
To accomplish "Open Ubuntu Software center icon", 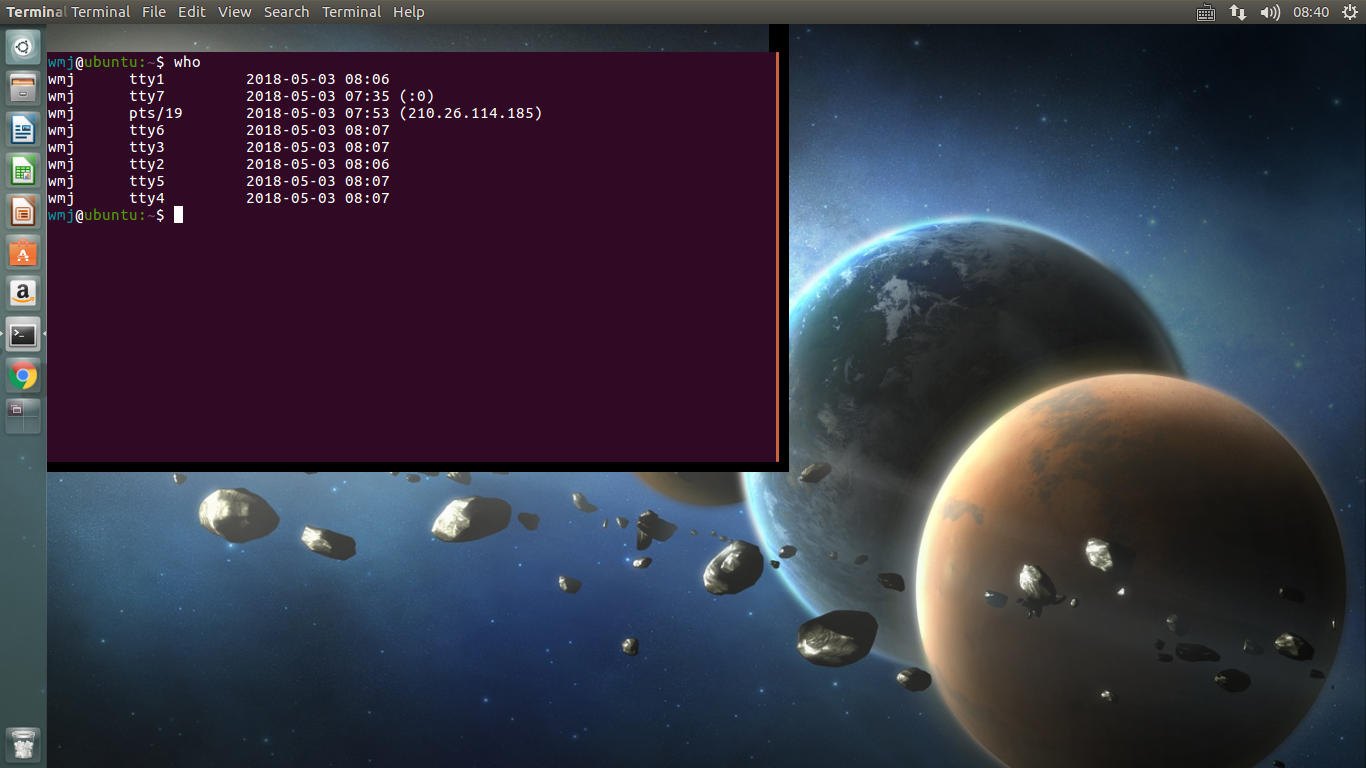I will coord(23,252).
